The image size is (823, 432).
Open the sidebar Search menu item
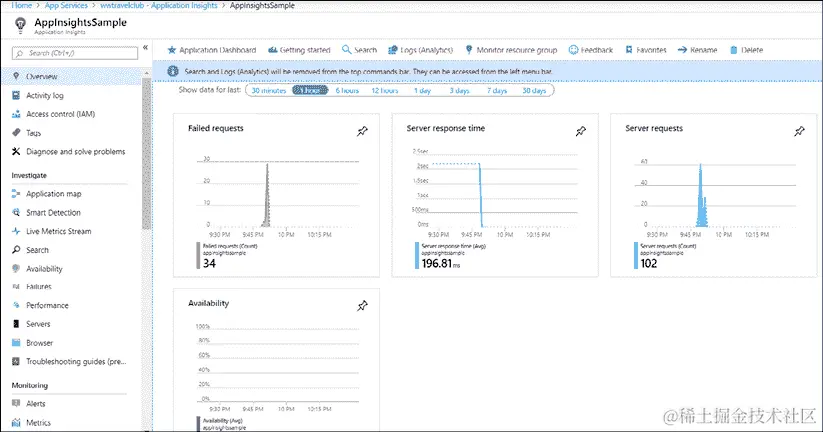click(x=71, y=250)
